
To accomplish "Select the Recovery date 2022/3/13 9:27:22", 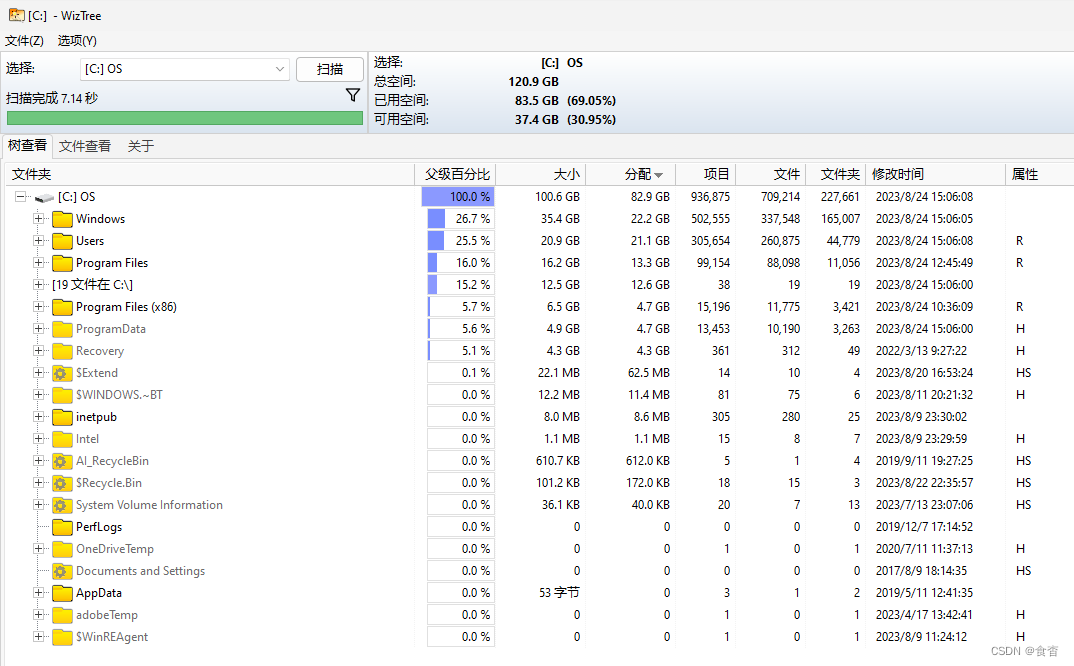I will (x=921, y=351).
